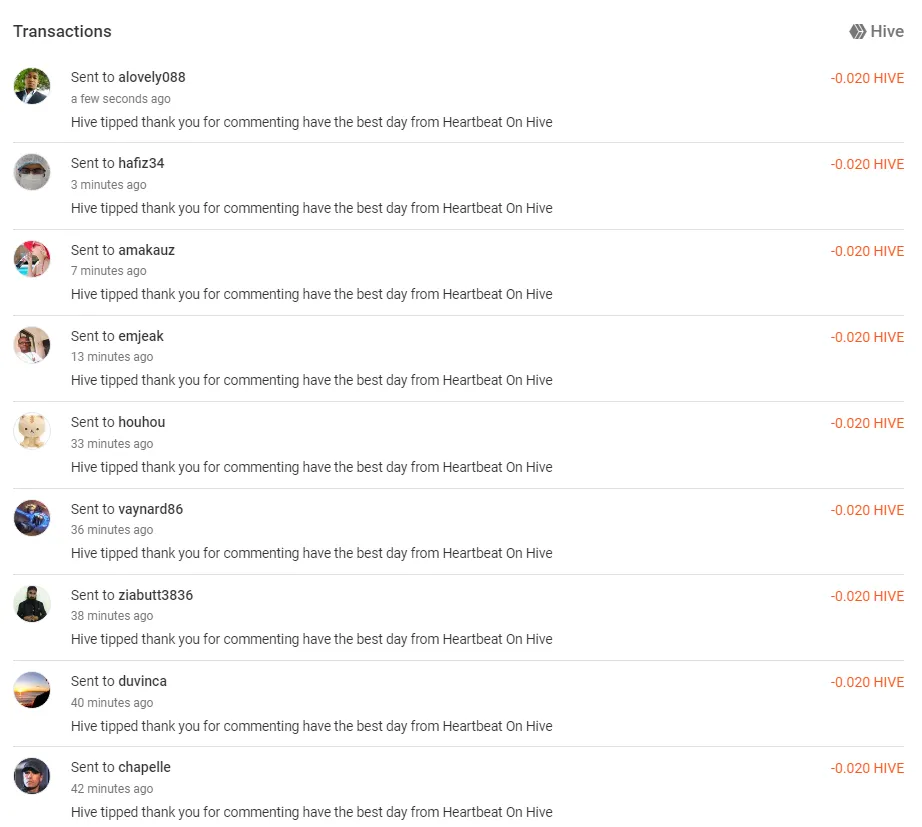Click the Hive label text

coord(887,31)
